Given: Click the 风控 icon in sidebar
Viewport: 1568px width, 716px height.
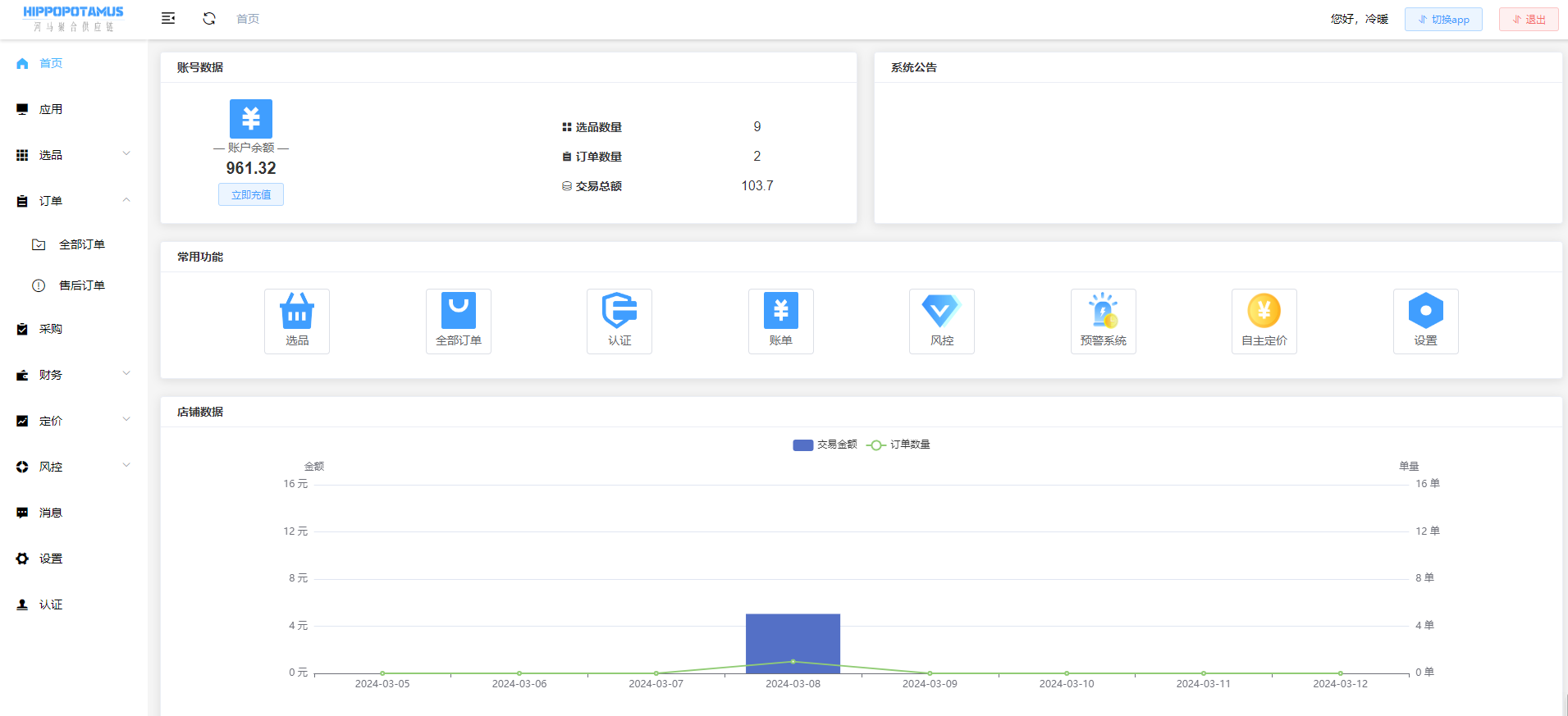Looking at the screenshot, I should (22, 467).
